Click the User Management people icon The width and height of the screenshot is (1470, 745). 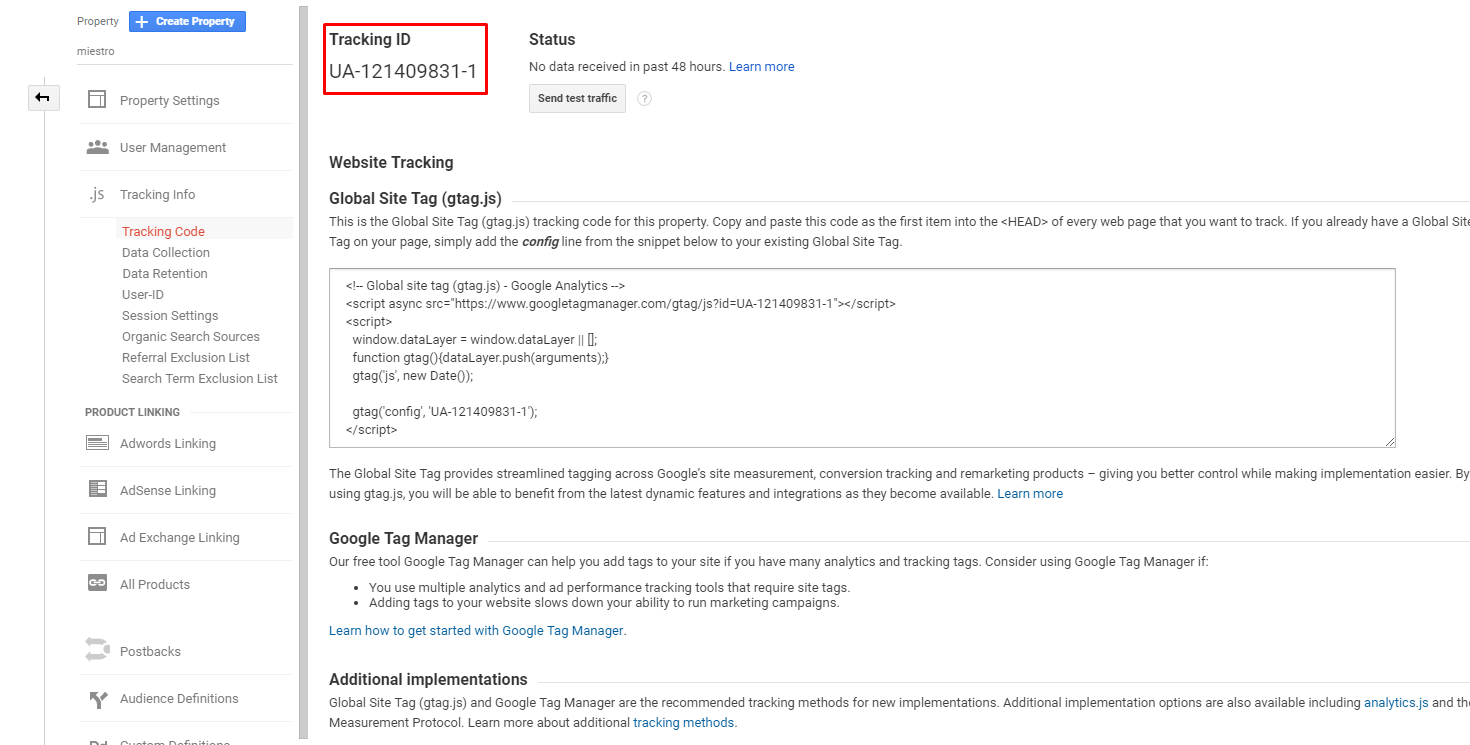97,147
